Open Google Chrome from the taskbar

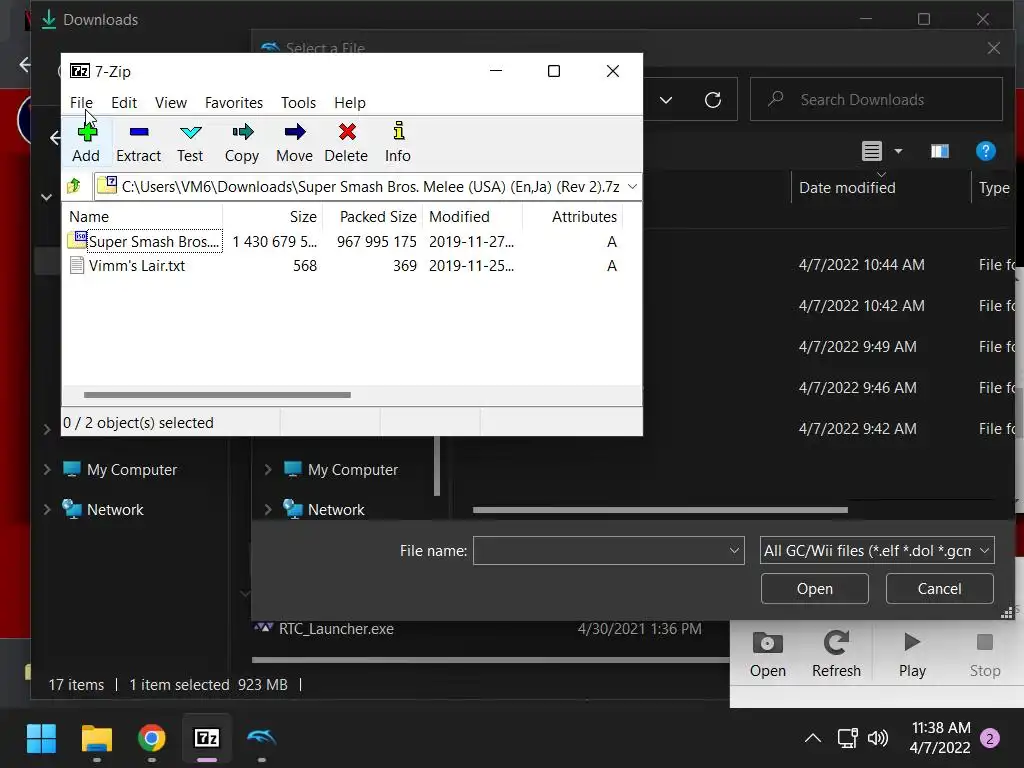pyautogui.click(x=152, y=739)
